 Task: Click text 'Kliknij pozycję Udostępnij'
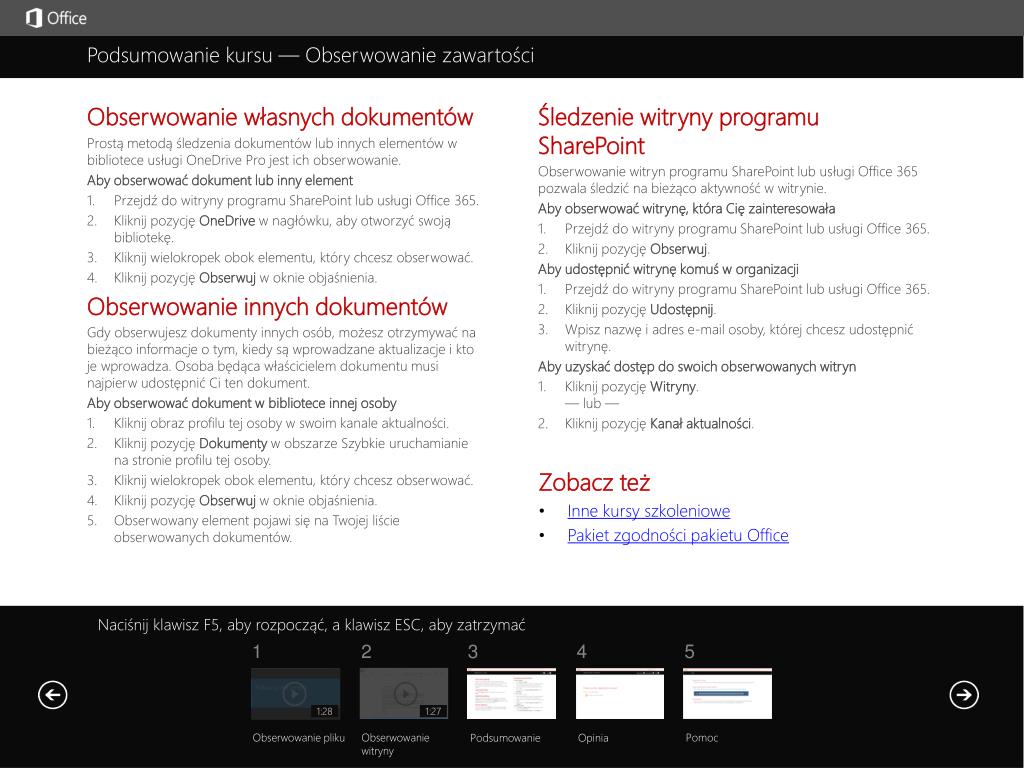(x=640, y=310)
